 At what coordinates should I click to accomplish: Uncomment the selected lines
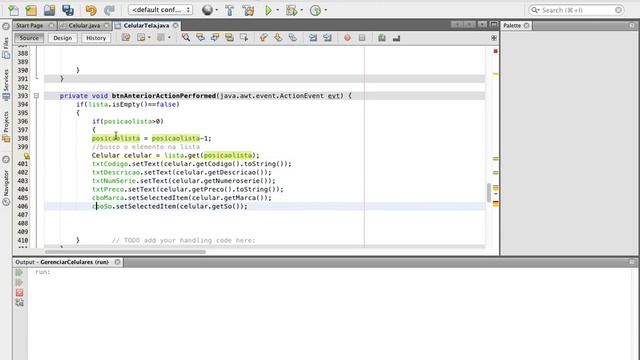click(396, 38)
